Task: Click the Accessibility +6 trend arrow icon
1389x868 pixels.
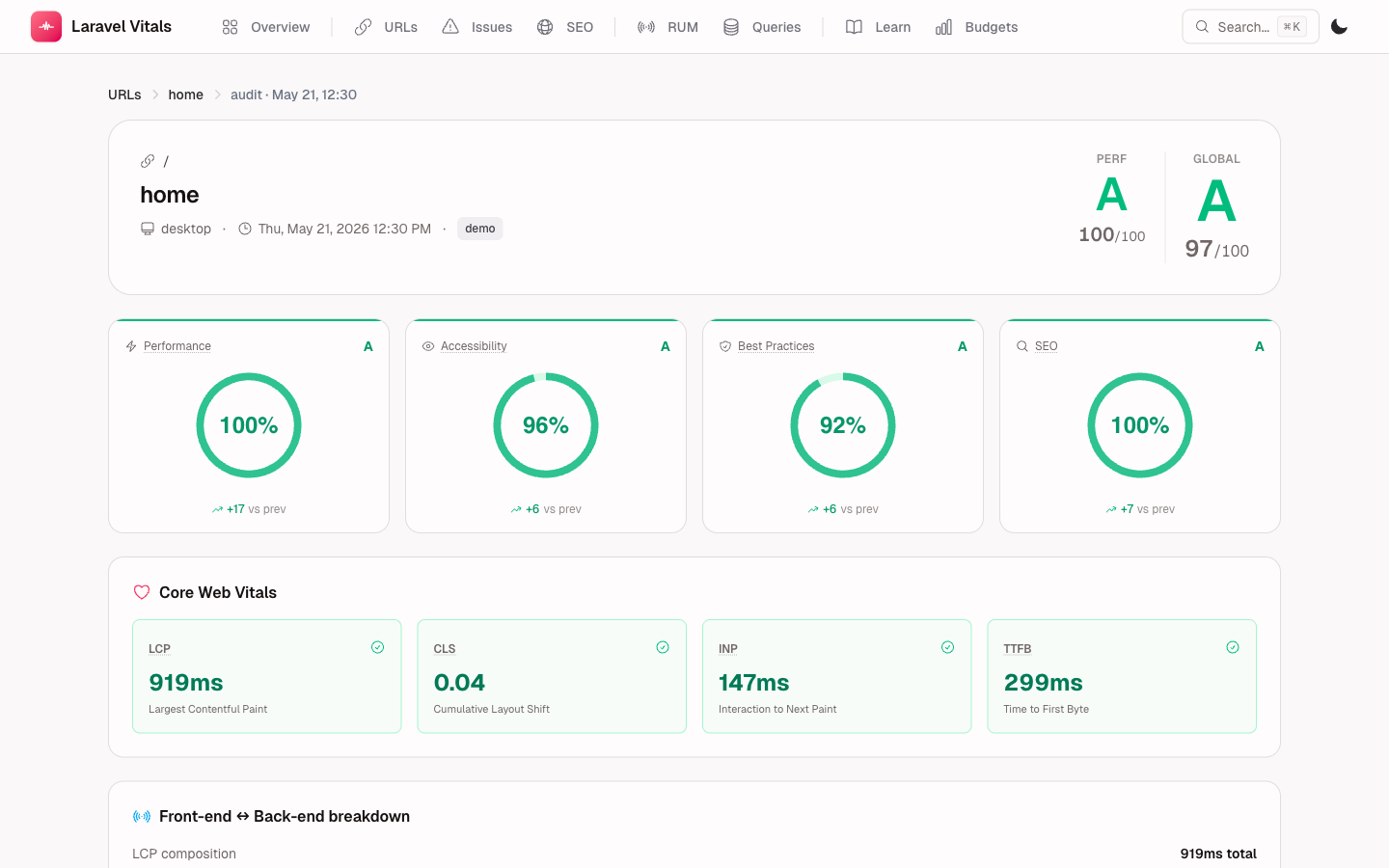Action: click(x=516, y=509)
